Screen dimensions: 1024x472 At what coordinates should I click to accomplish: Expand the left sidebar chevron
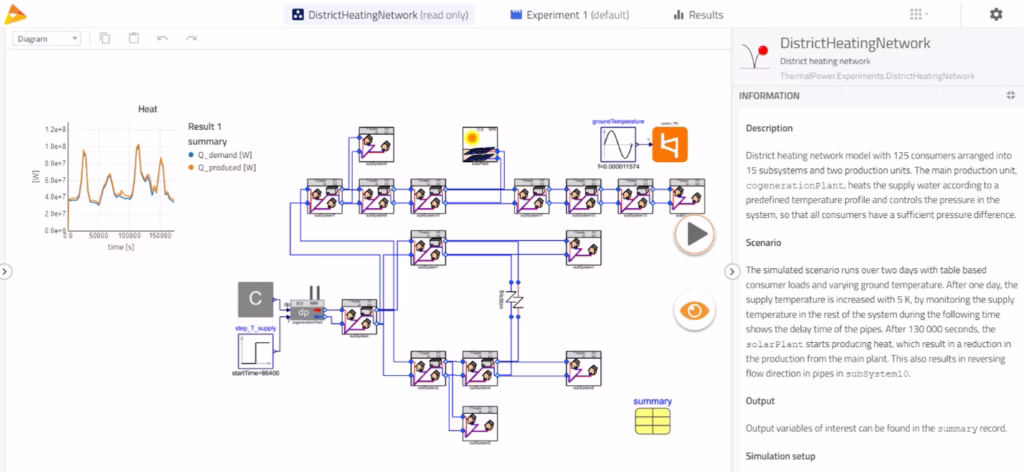[x=6, y=270]
